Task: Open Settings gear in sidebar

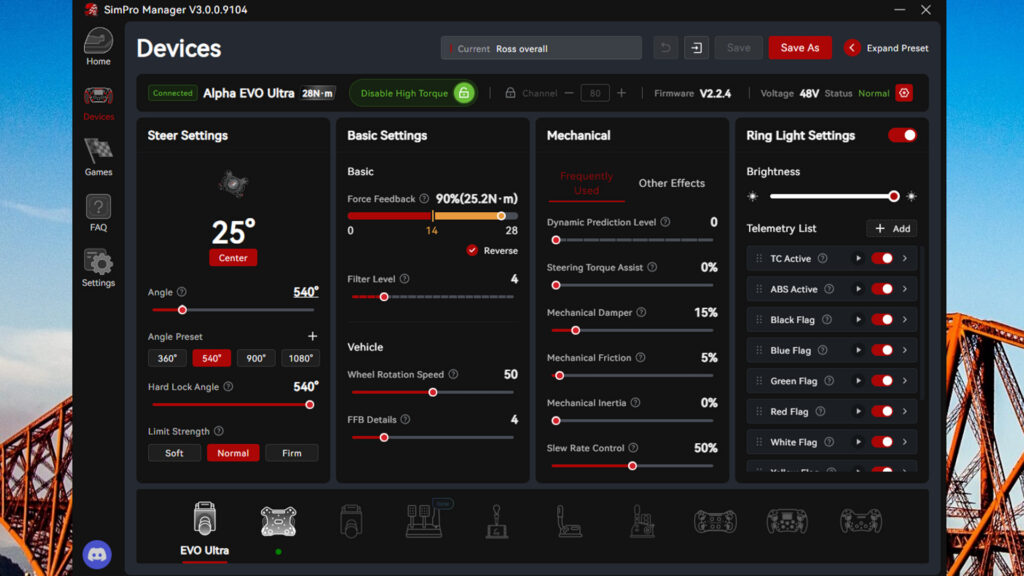Action: (98, 267)
